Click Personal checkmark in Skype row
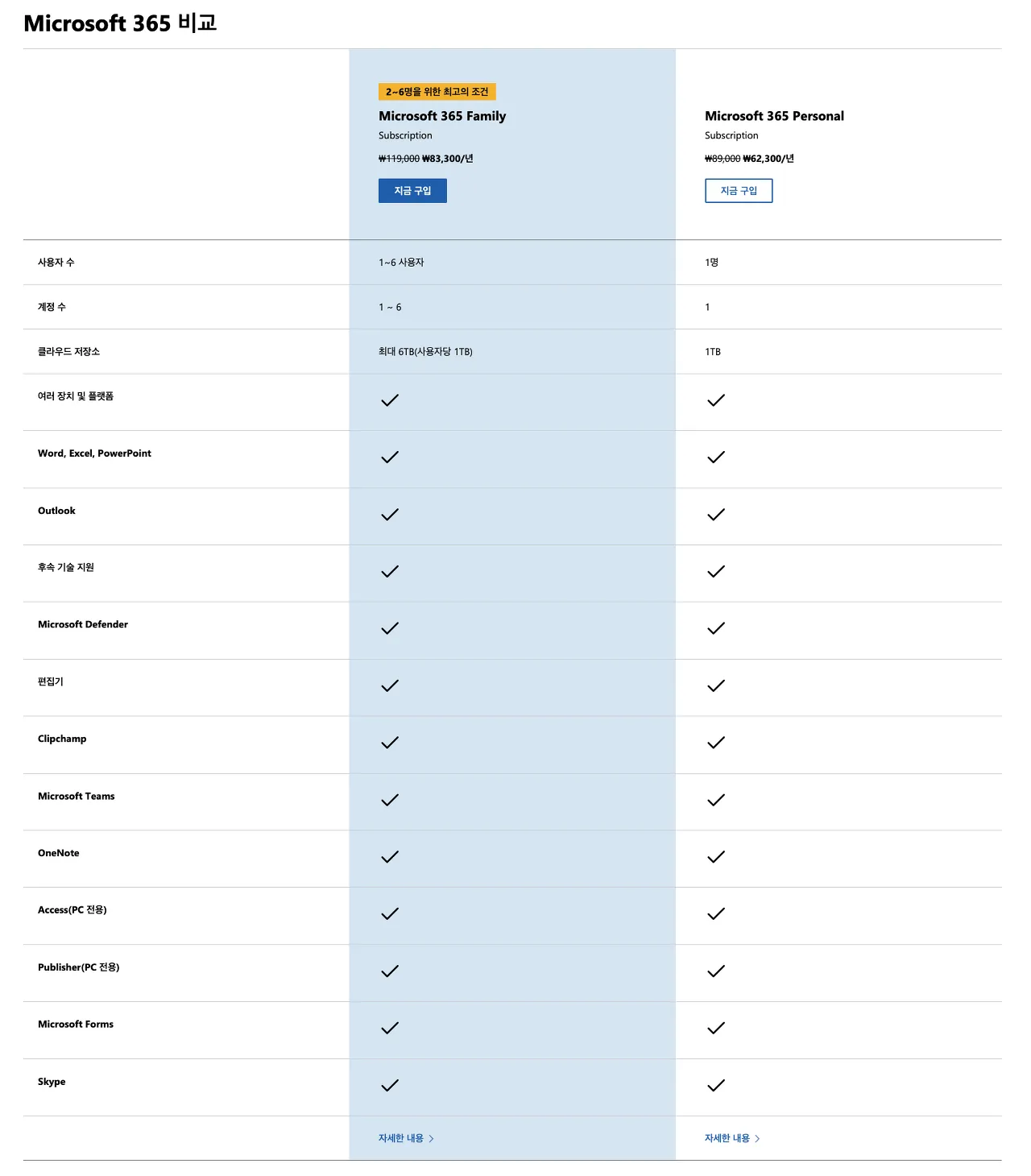This screenshot has height=1176, width=1031. [716, 1086]
